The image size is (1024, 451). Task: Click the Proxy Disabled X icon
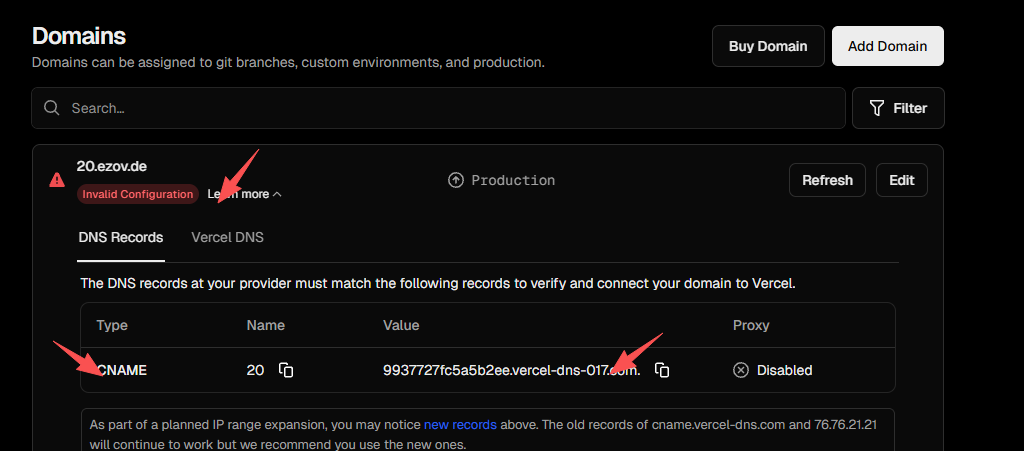(741, 370)
